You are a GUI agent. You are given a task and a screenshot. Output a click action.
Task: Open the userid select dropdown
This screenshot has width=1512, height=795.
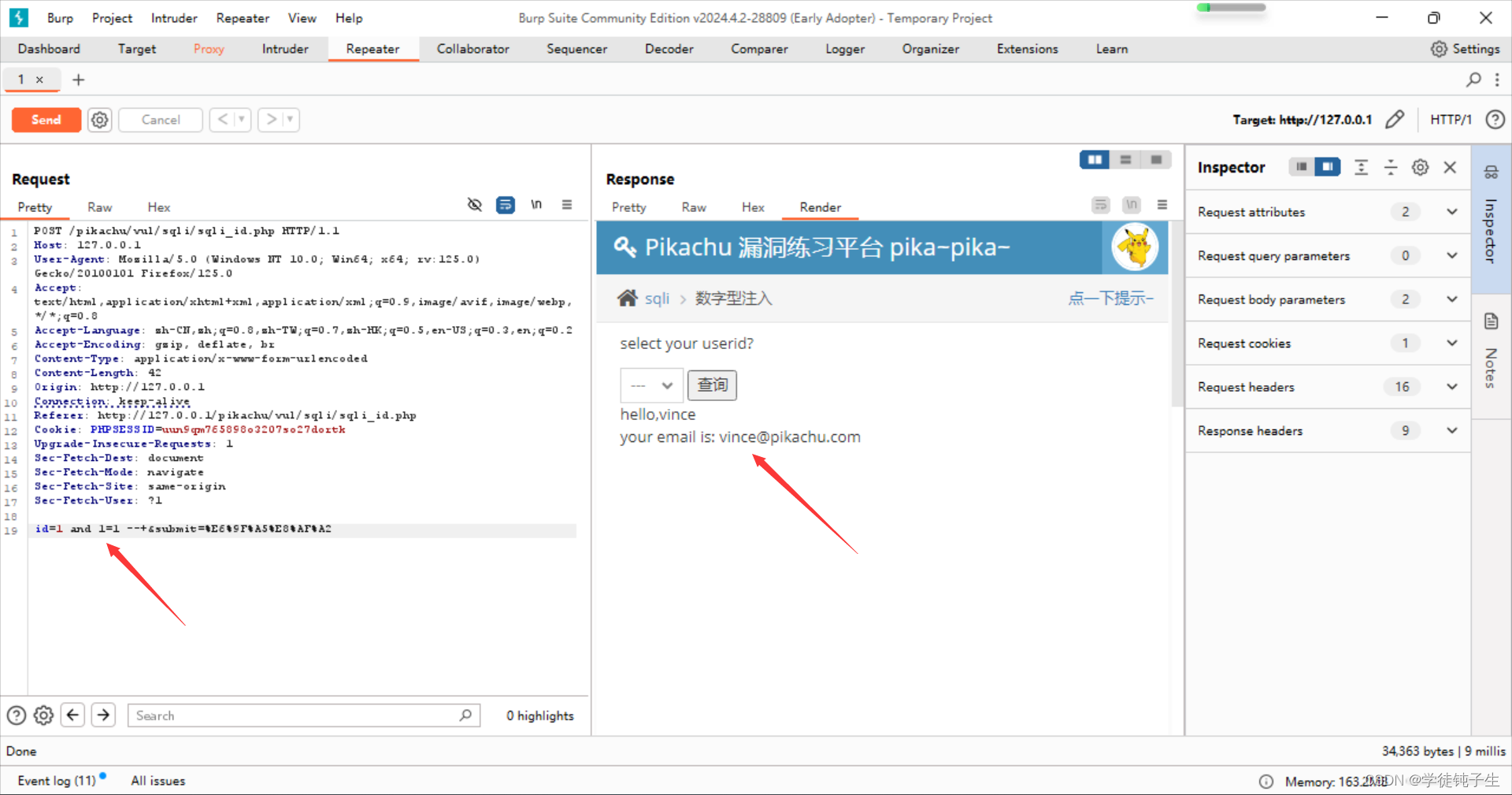point(652,385)
